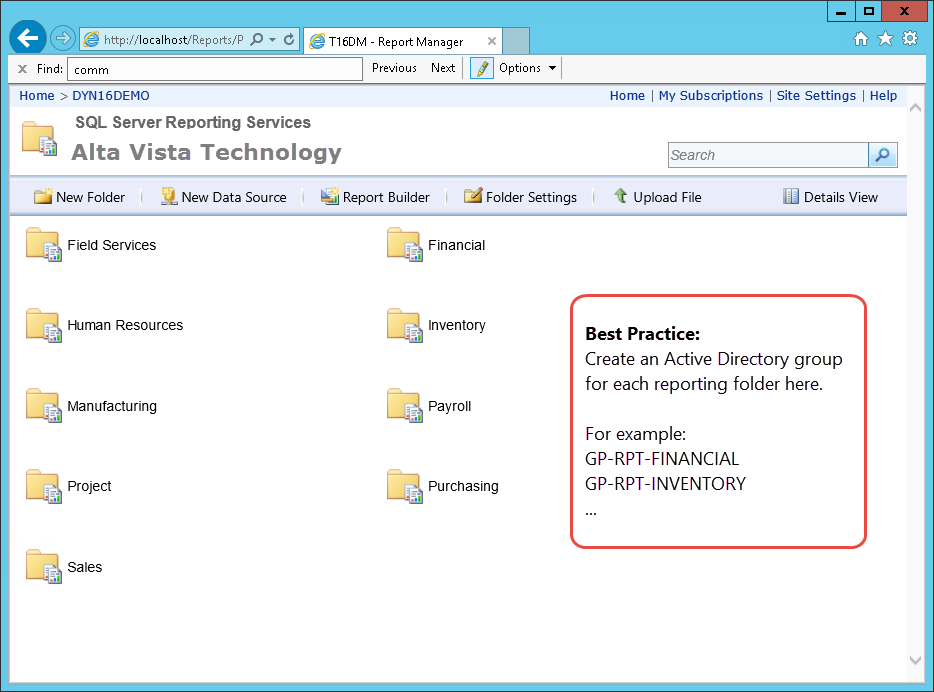
Task: Click the browser Back arrow button
Action: coord(27,38)
